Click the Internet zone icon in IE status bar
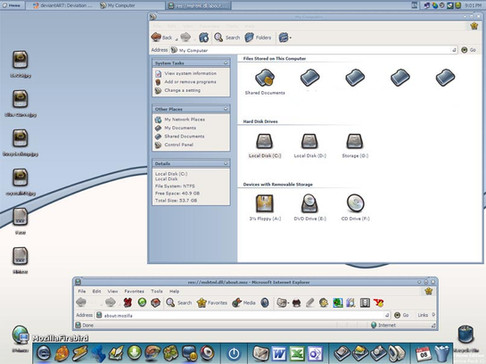Image resolution: width=486 pixels, height=364 pixels. 374,325
